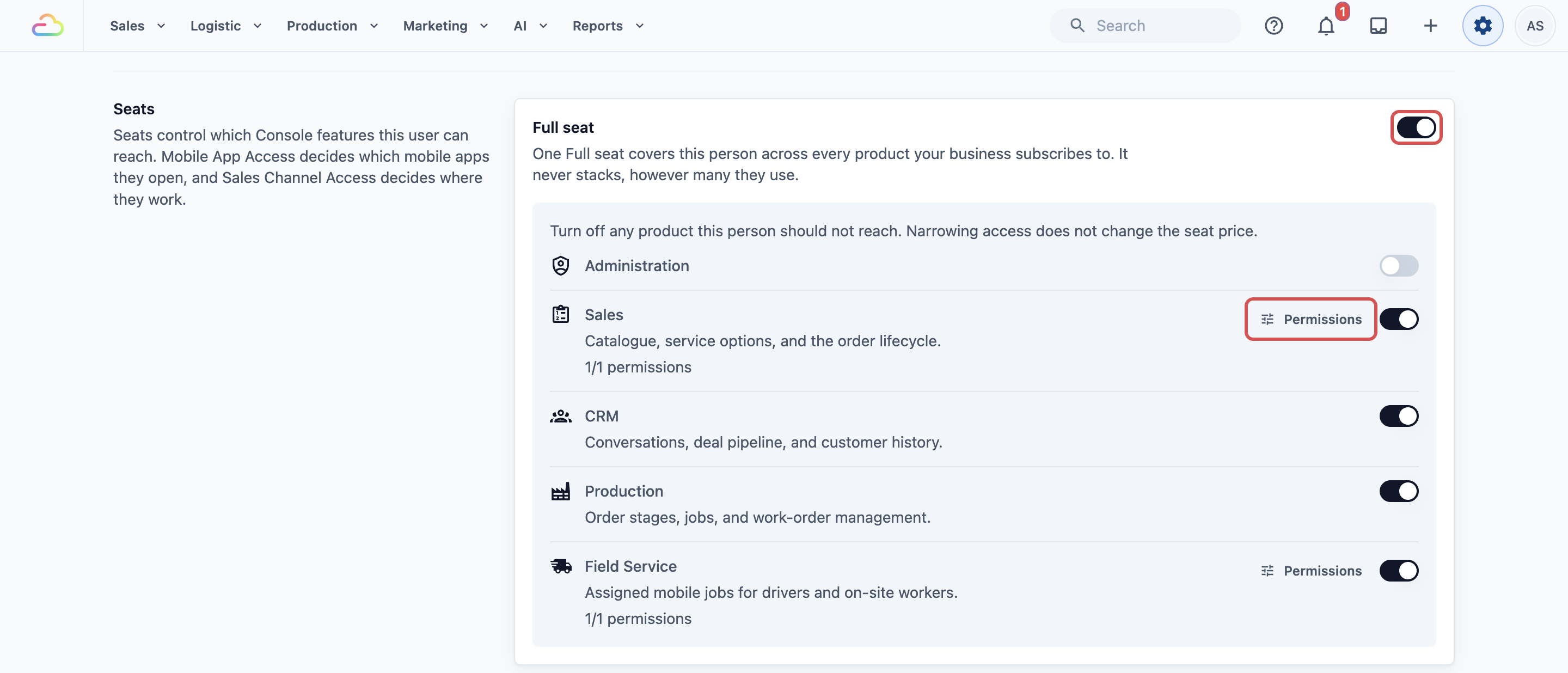
Task: Expand the Marketing menu chevron
Action: pyautogui.click(x=484, y=26)
